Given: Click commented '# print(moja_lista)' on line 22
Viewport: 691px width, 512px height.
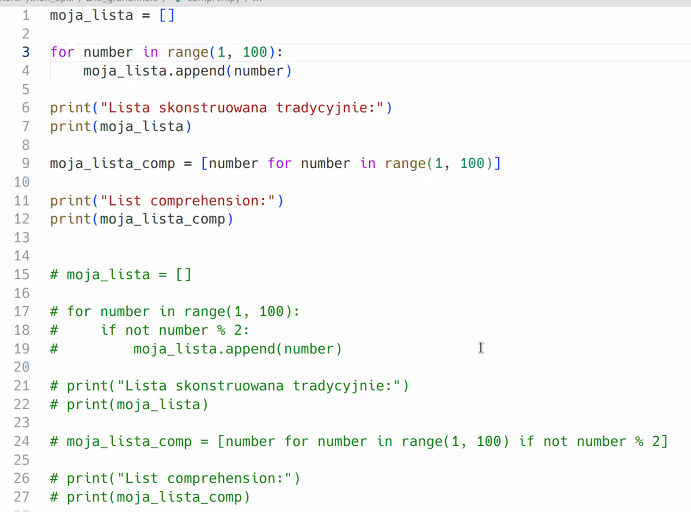Looking at the screenshot, I should coord(129,404).
